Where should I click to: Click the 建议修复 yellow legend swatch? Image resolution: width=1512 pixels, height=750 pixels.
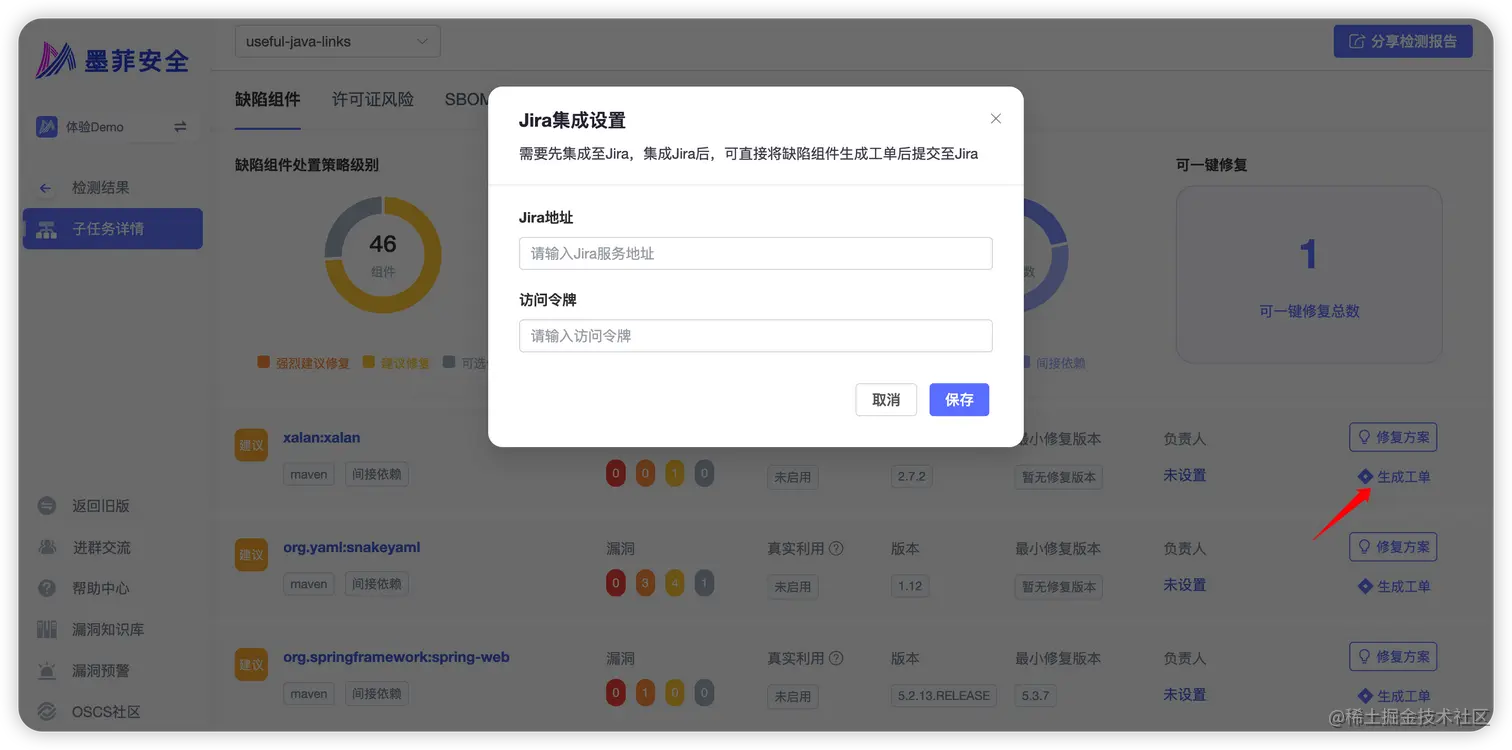368,362
